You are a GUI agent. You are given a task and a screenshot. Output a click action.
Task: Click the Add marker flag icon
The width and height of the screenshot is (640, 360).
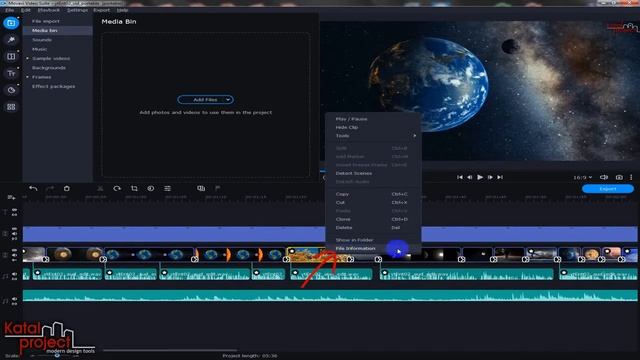(218, 188)
